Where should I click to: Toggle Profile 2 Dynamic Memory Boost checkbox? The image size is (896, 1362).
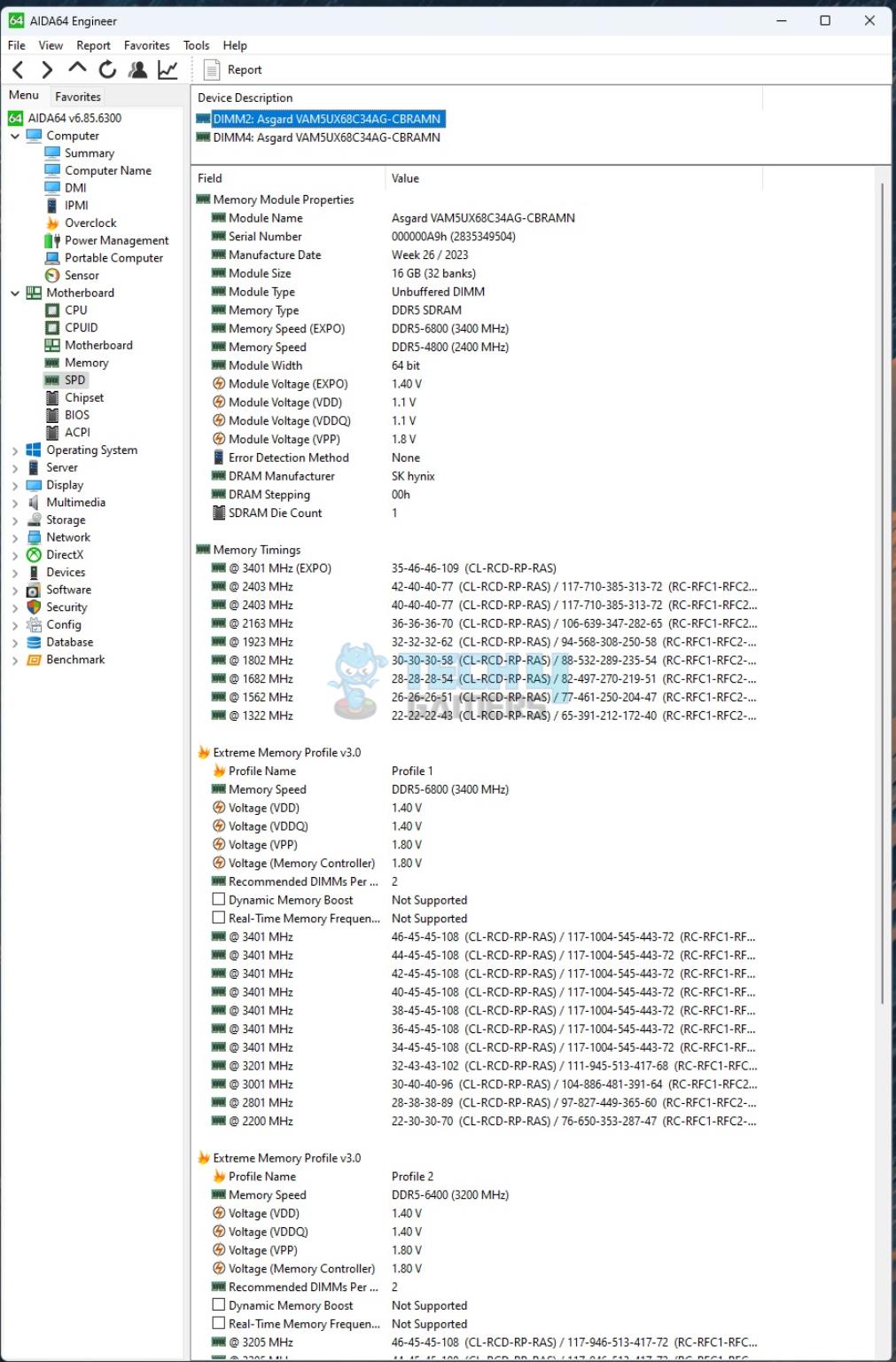click(218, 1304)
